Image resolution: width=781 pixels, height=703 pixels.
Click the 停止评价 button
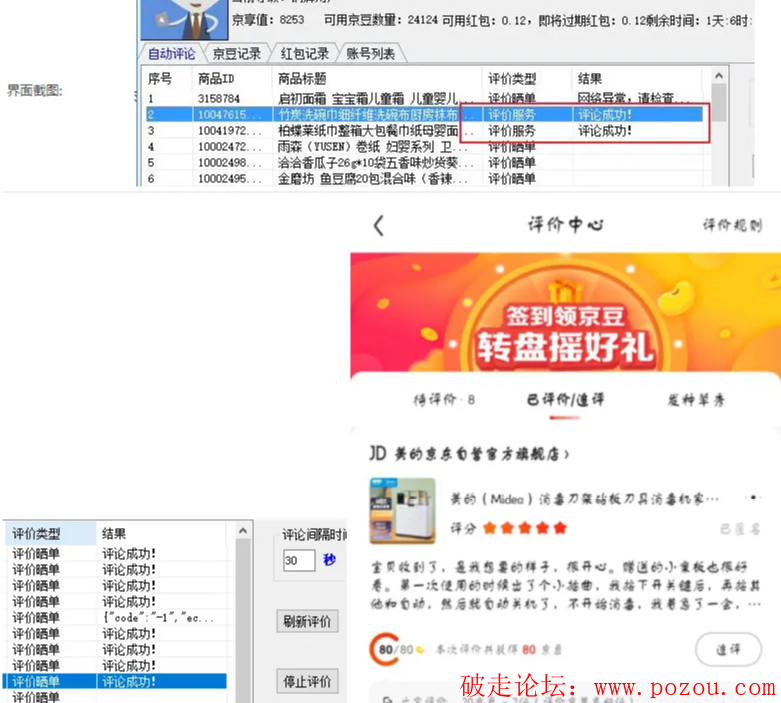click(307, 681)
